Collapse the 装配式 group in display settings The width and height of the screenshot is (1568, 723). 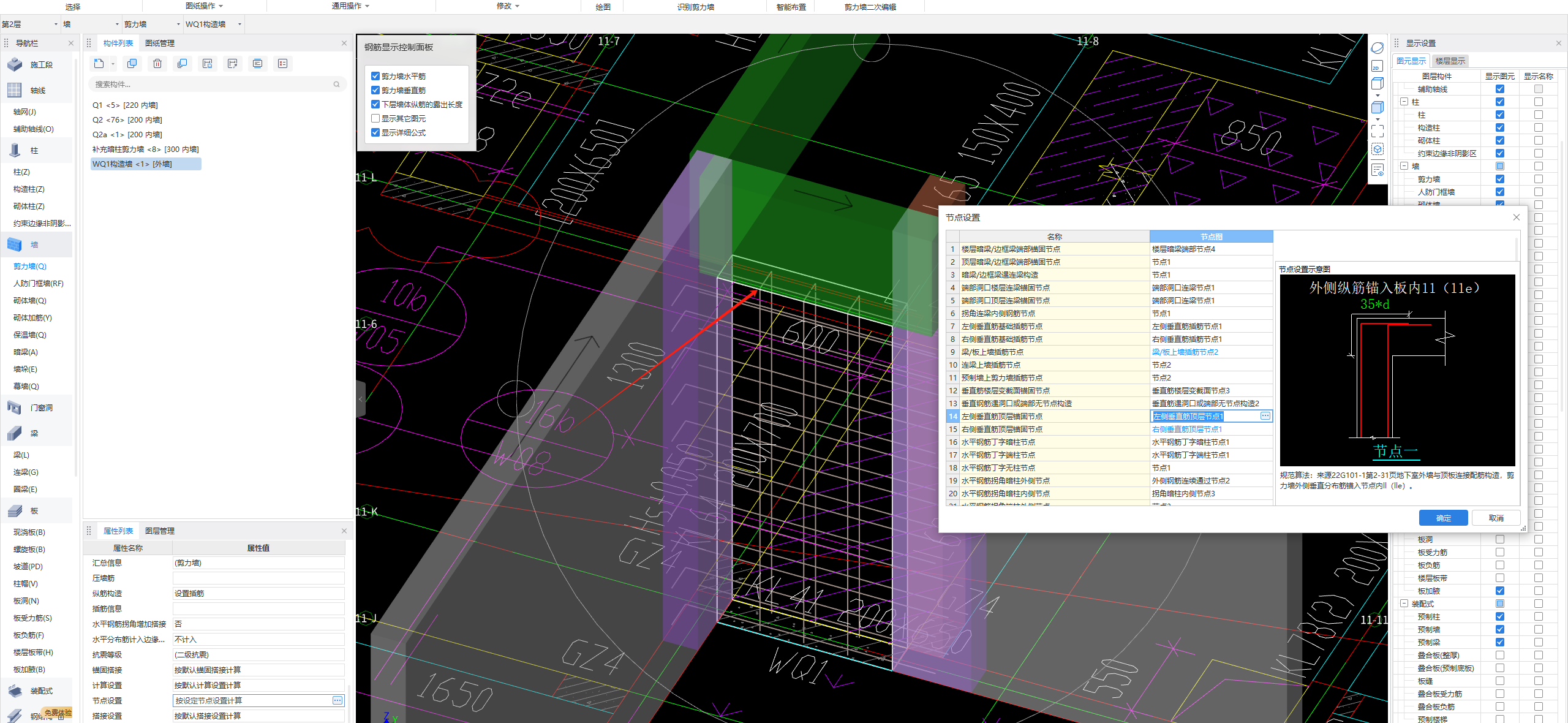point(1404,604)
